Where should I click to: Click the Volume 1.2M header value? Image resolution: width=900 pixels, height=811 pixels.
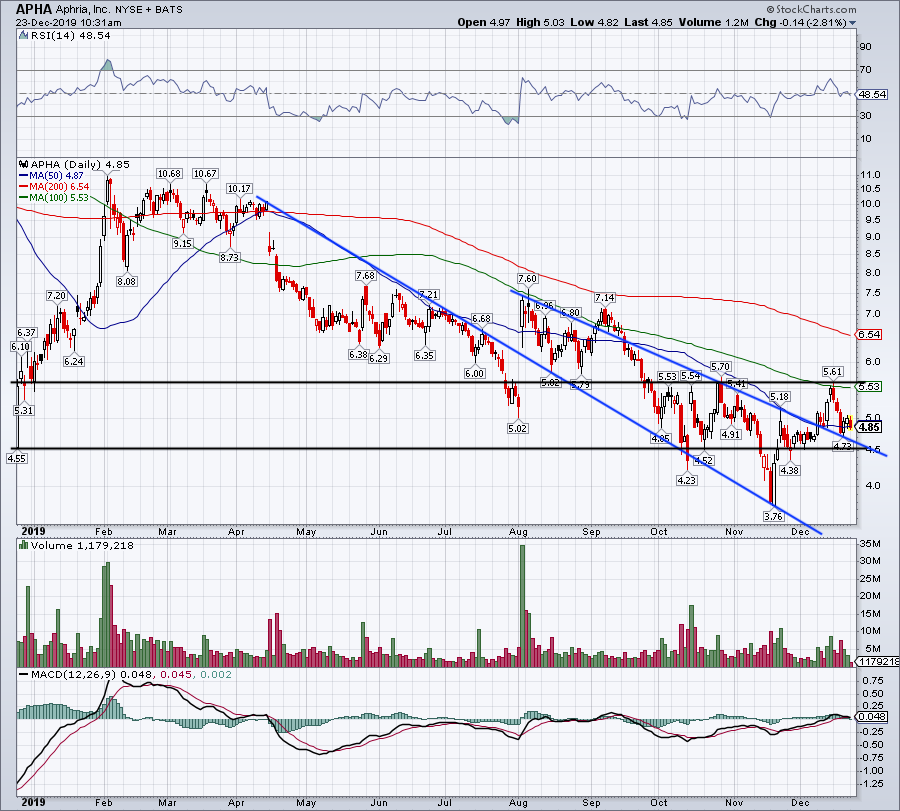[x=713, y=22]
